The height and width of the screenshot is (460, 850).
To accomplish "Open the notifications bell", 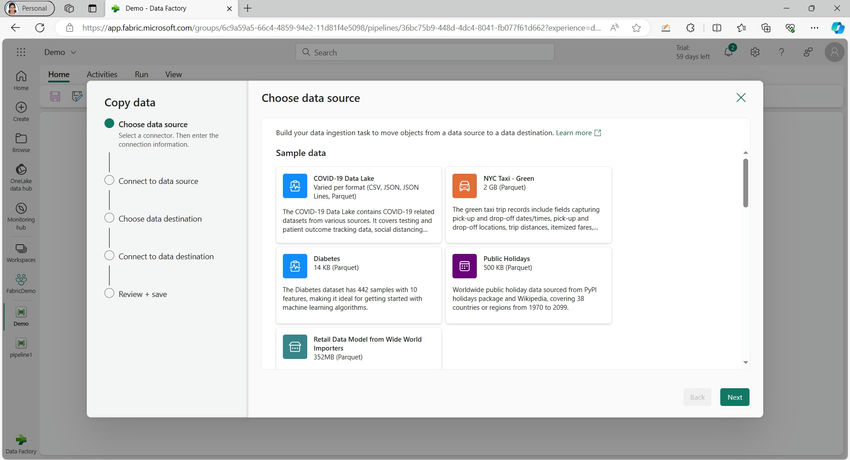I will [x=729, y=52].
